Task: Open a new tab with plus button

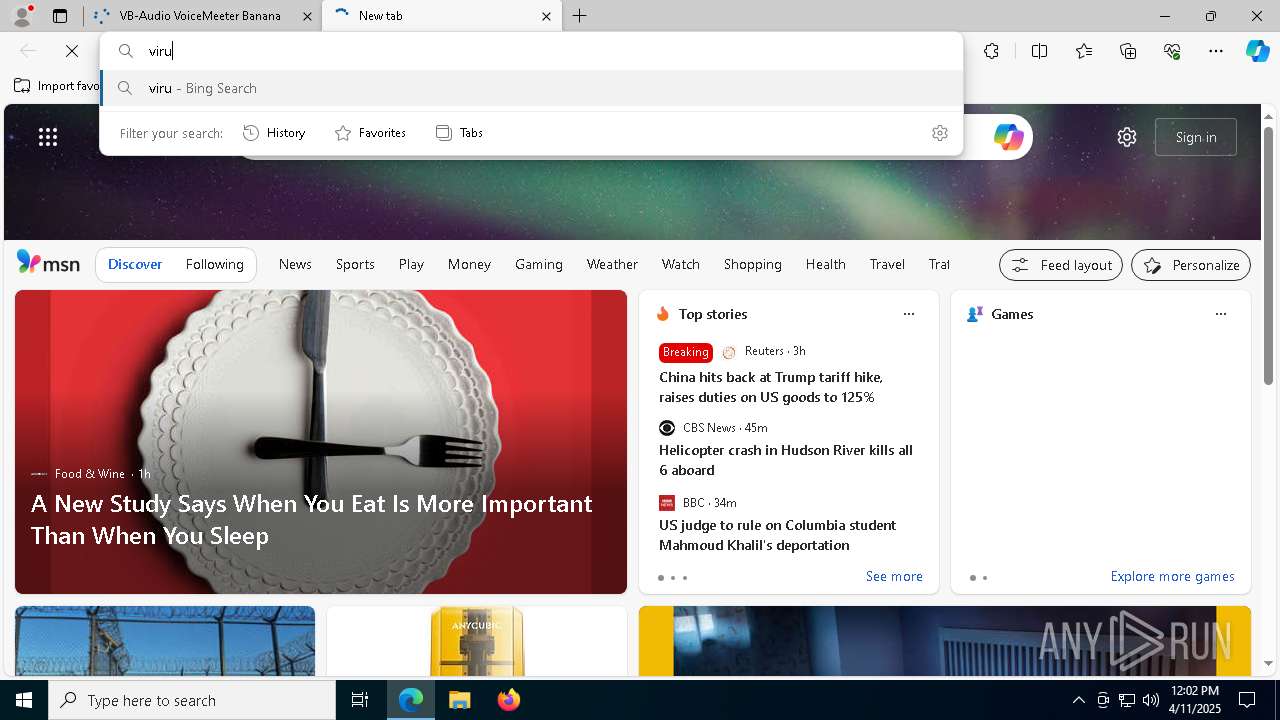Action: [580, 16]
